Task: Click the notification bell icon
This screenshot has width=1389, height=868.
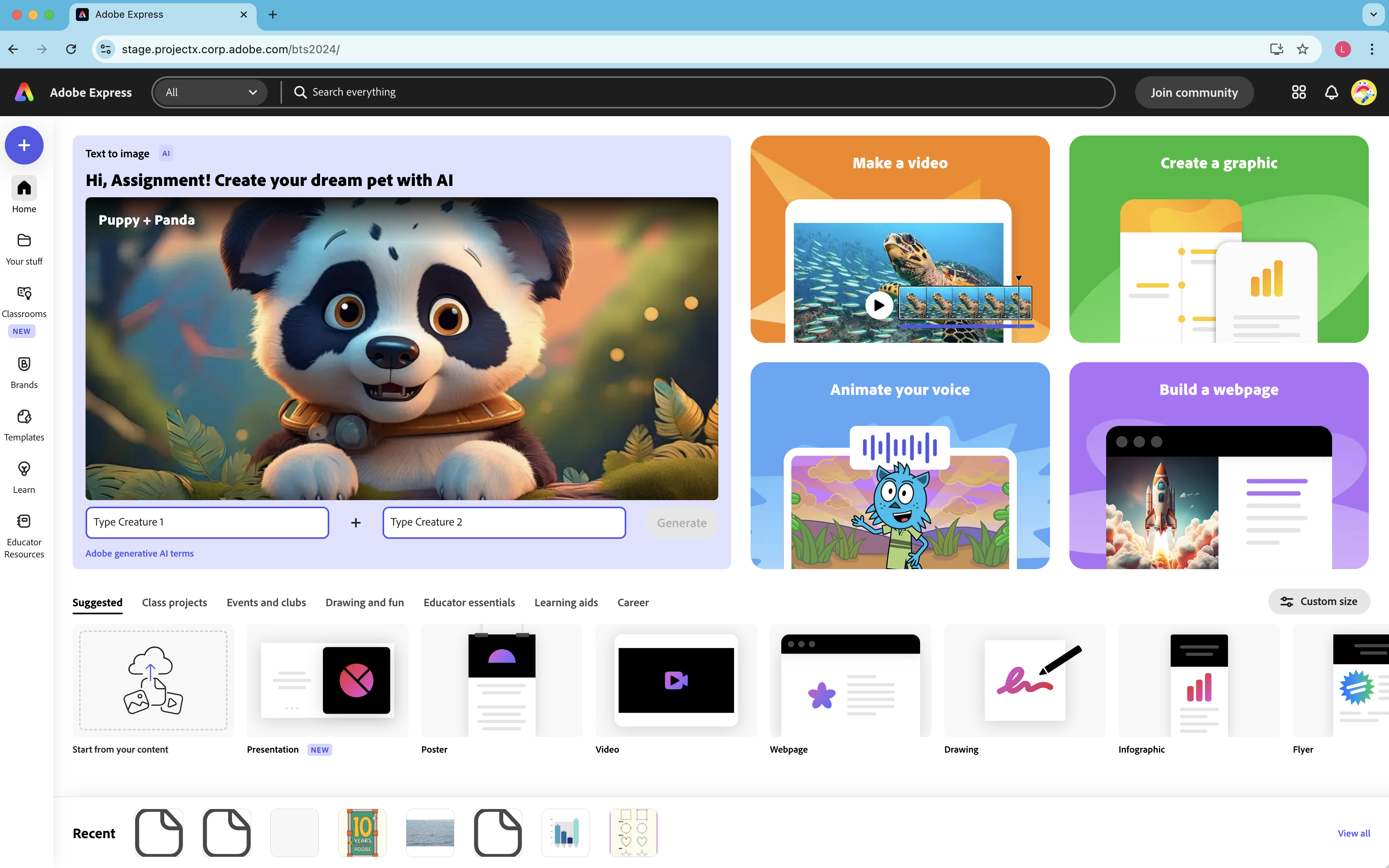Action: click(x=1331, y=92)
